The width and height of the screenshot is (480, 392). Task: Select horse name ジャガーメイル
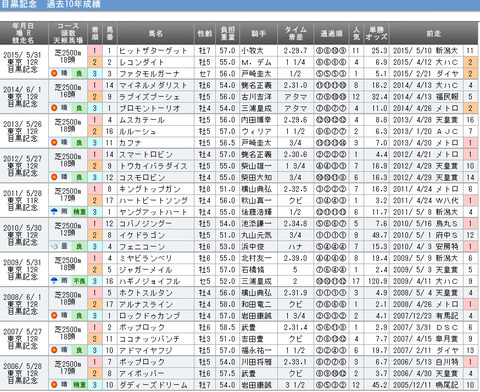[146, 270]
